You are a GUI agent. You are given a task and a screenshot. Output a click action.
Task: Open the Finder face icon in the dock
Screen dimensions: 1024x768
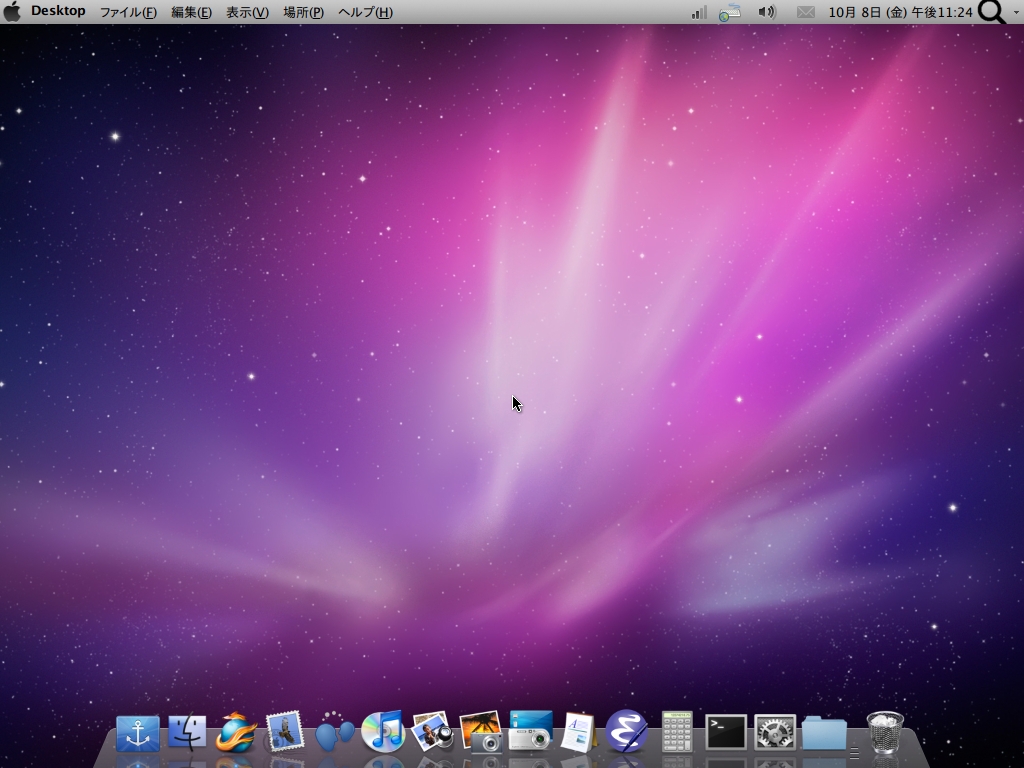click(x=187, y=732)
